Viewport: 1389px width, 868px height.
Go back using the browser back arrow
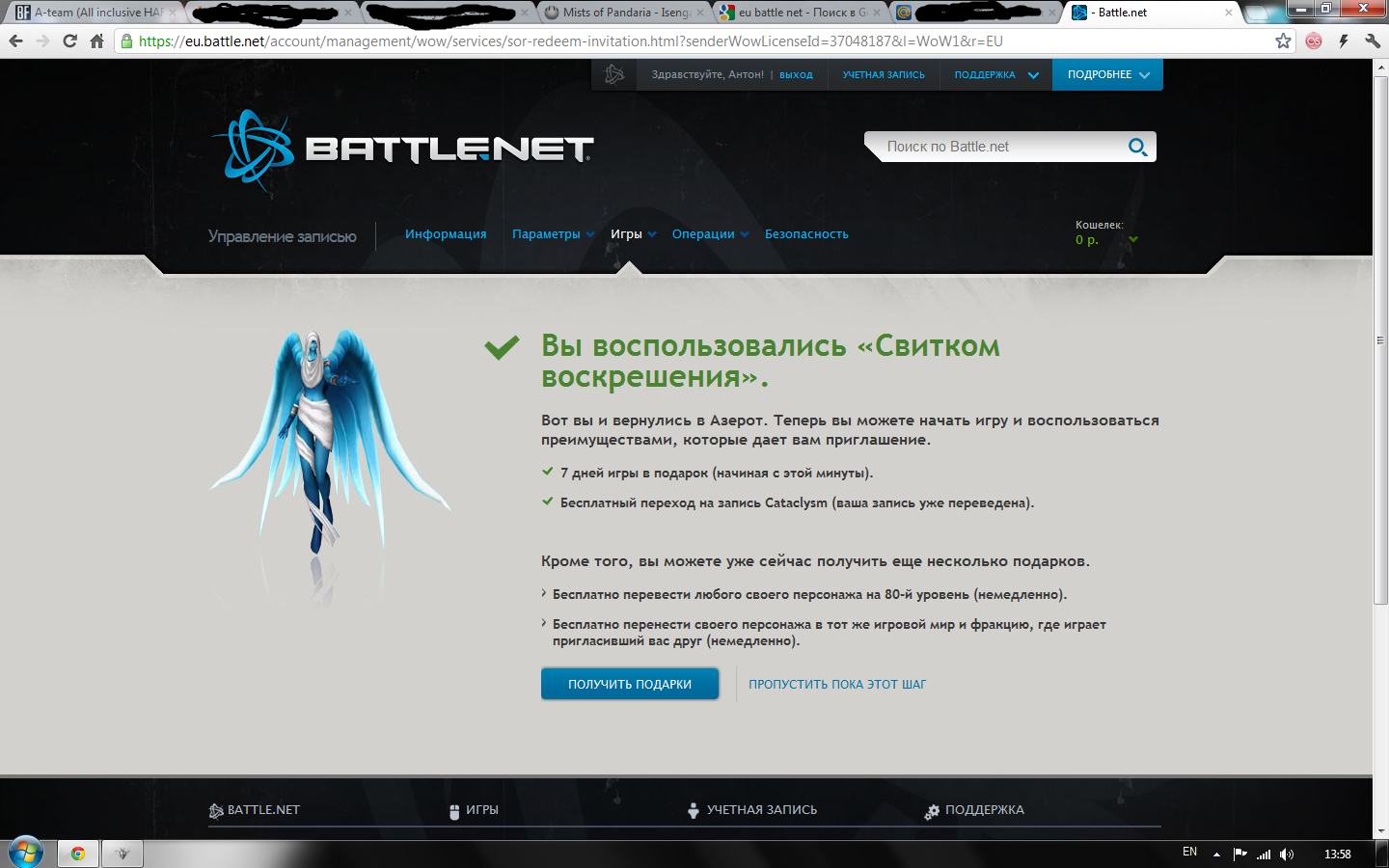click(x=15, y=41)
